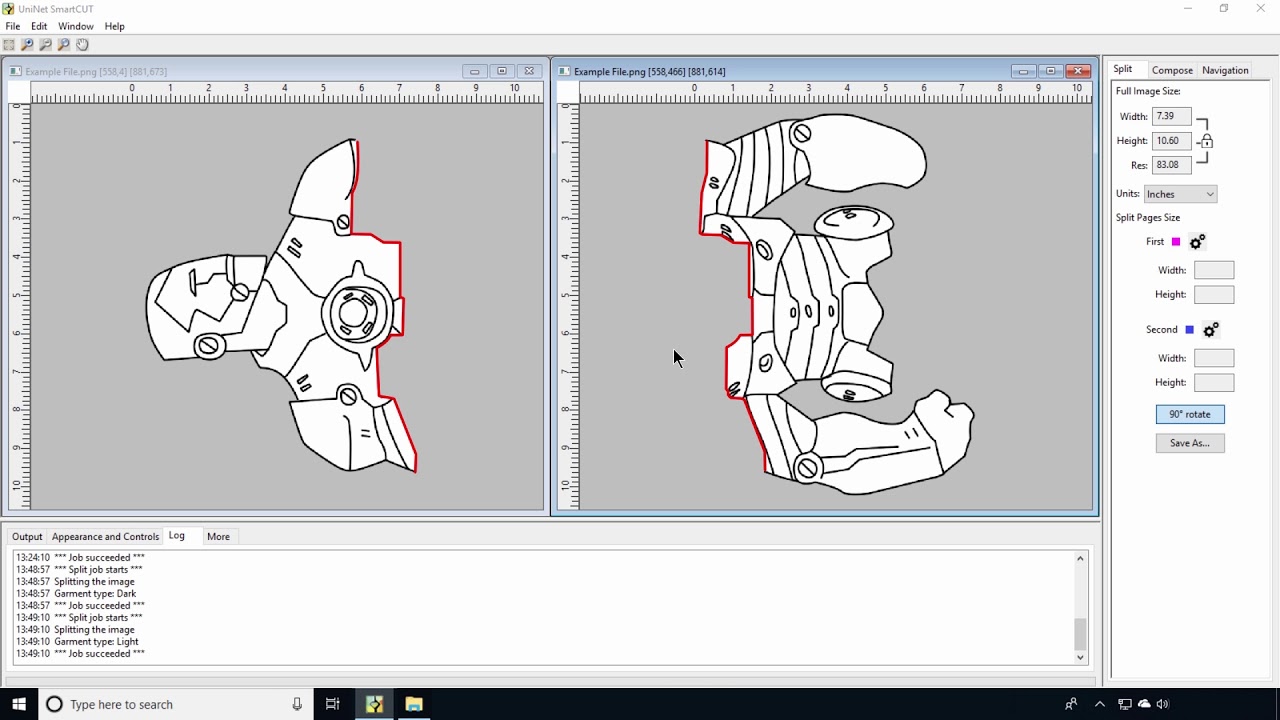Open the OneDrive cloud tray icon

[1144, 704]
